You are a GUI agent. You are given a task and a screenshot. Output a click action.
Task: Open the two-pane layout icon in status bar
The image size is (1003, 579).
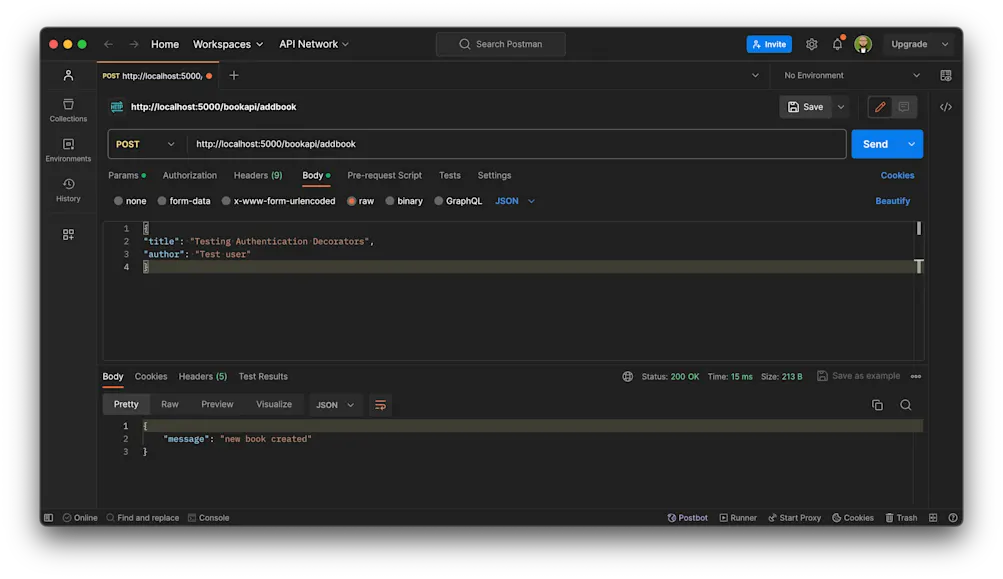coord(933,518)
